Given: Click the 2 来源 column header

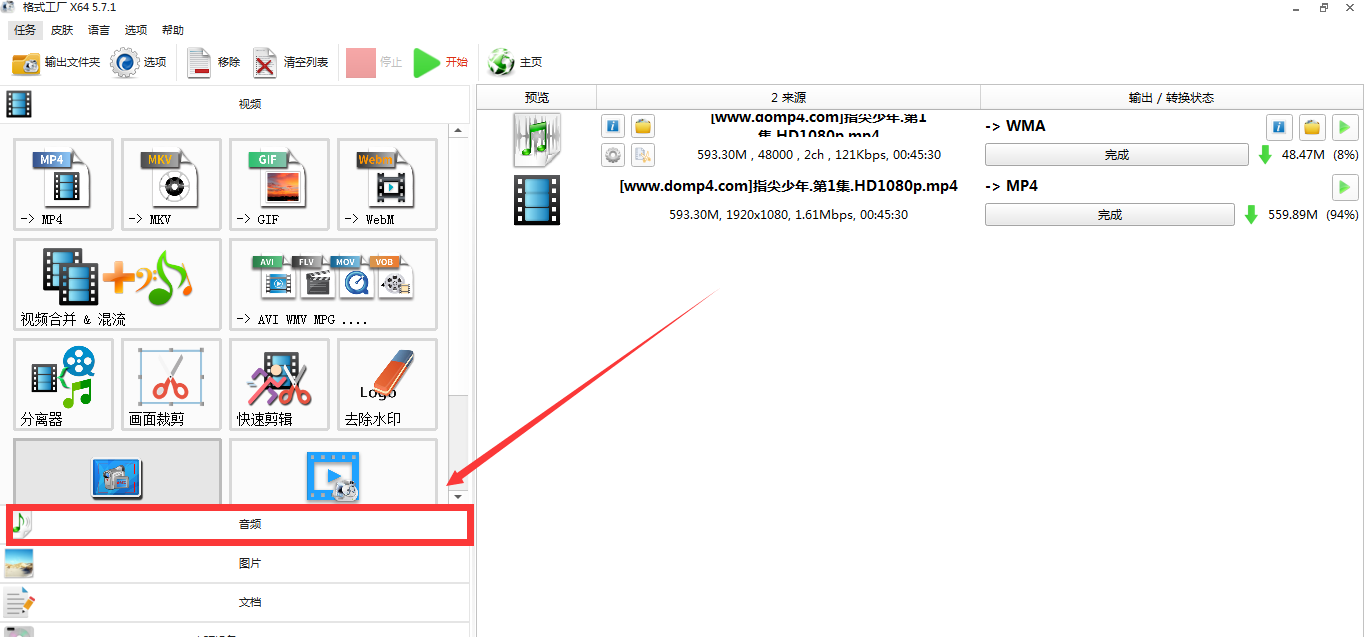Looking at the screenshot, I should pyautogui.click(x=788, y=97).
